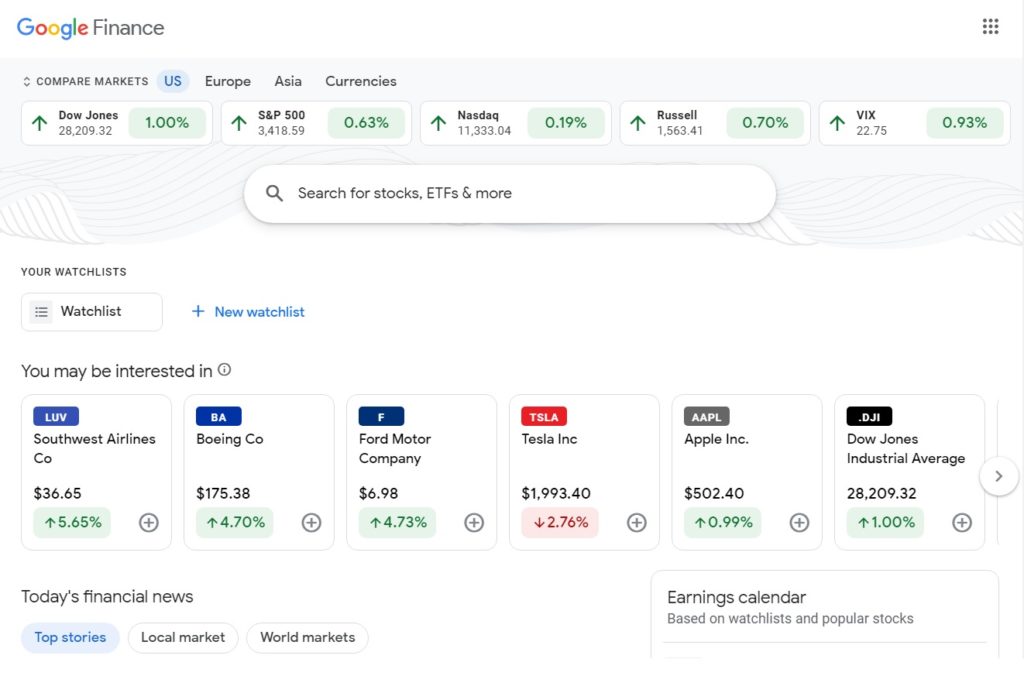Click the S&P 500 up arrow icon
Image resolution: width=1024 pixels, height=700 pixels.
pos(239,123)
